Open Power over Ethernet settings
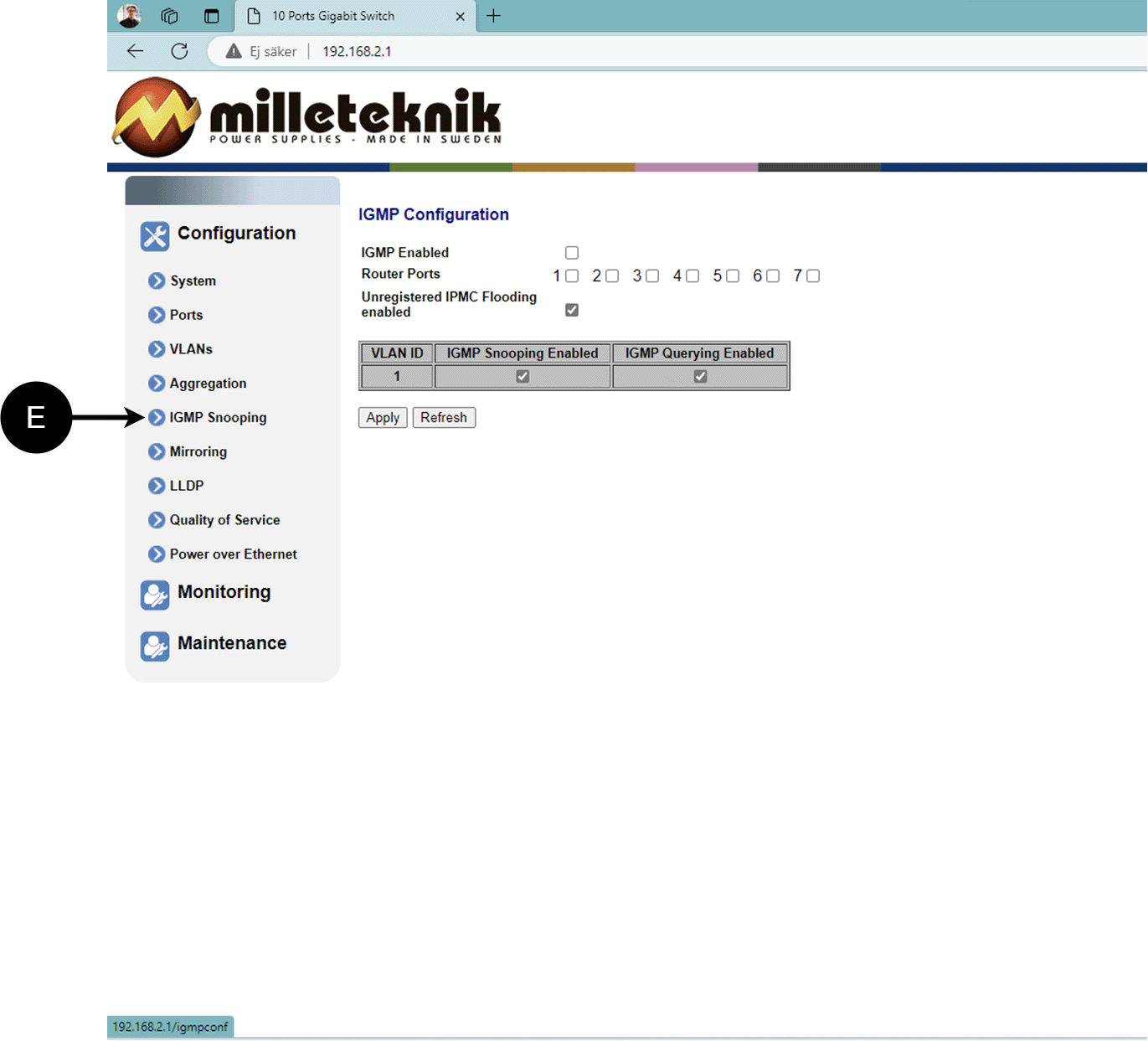Image resolution: width=1148 pixels, height=1041 pixels. 233,554
